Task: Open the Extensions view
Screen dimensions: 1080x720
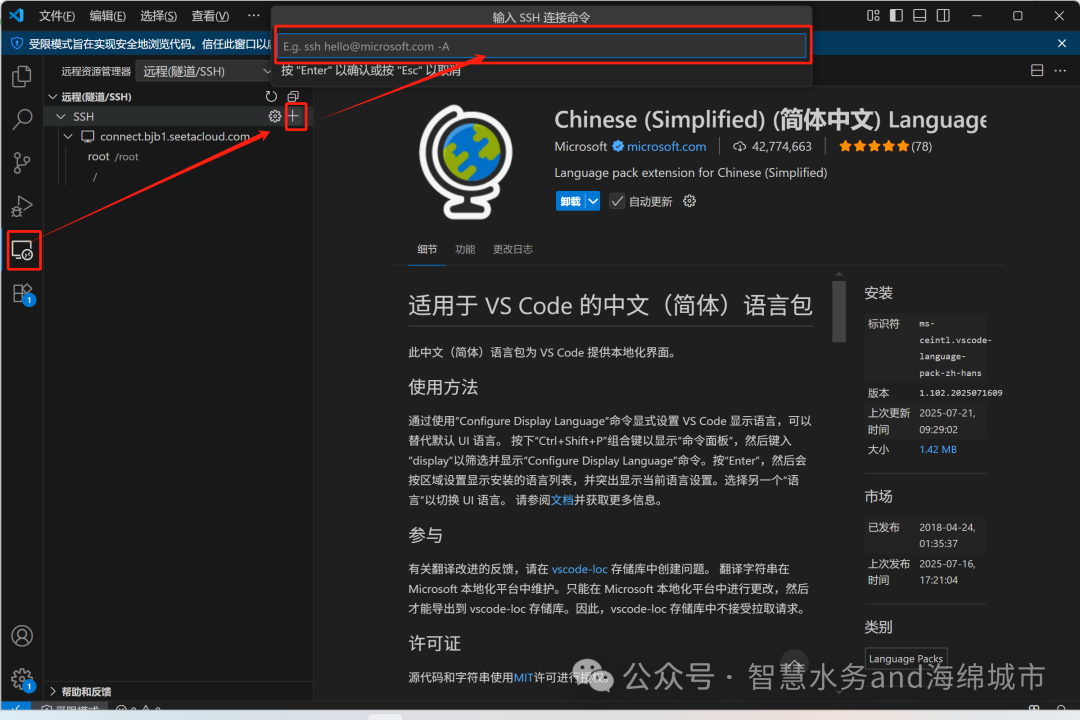Action: pyautogui.click(x=22, y=294)
